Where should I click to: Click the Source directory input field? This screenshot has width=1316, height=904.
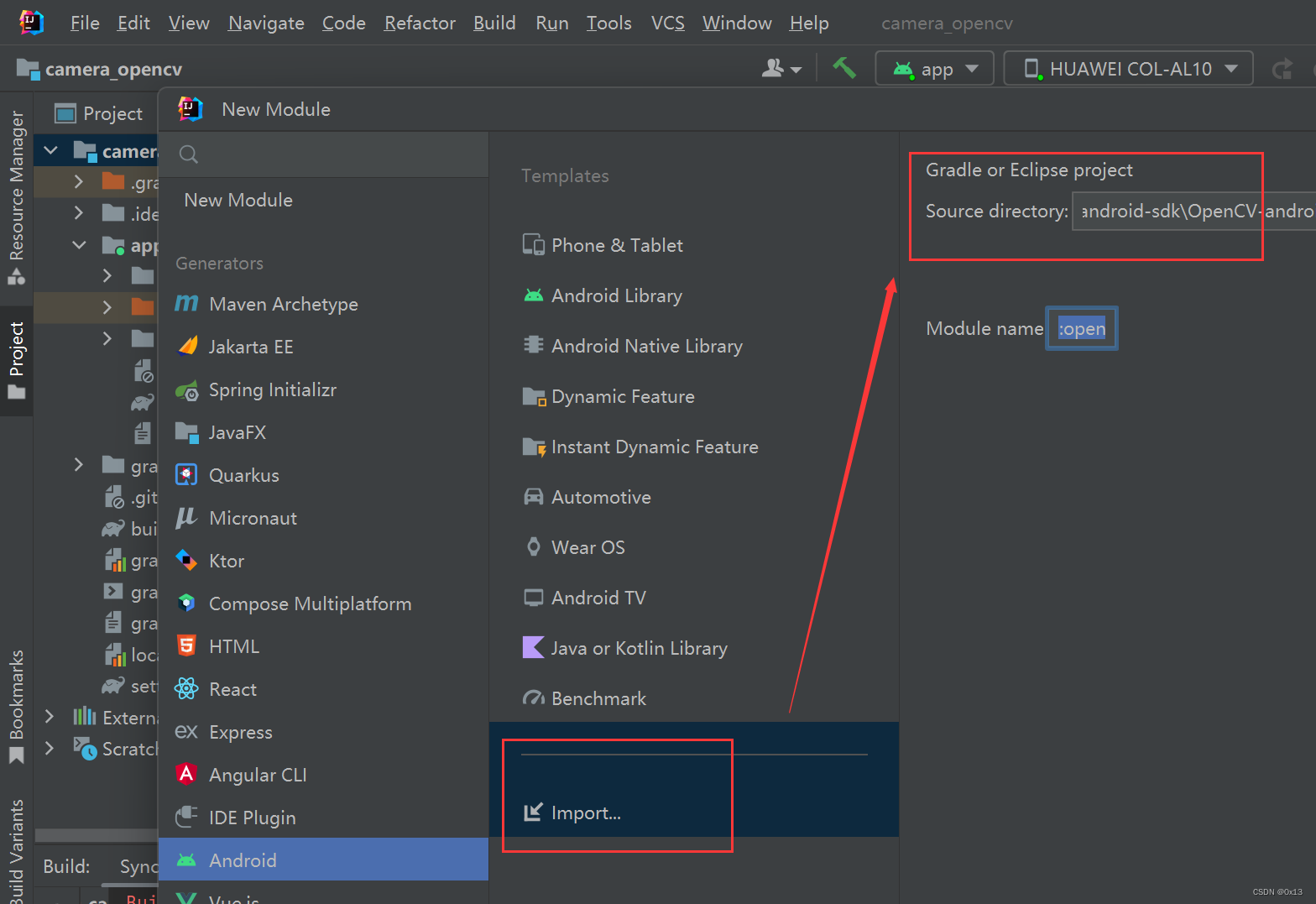point(1194,211)
